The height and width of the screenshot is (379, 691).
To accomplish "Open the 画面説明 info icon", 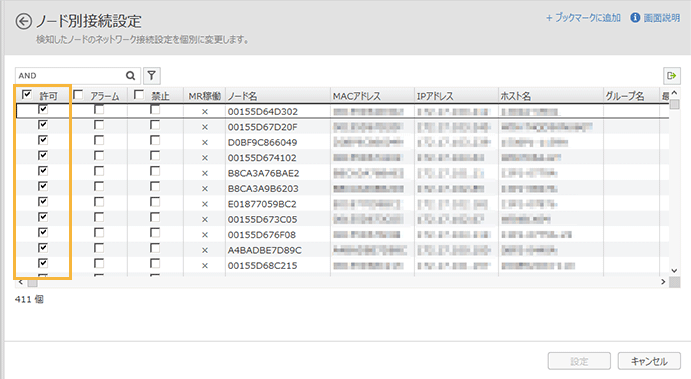I will coord(635,18).
